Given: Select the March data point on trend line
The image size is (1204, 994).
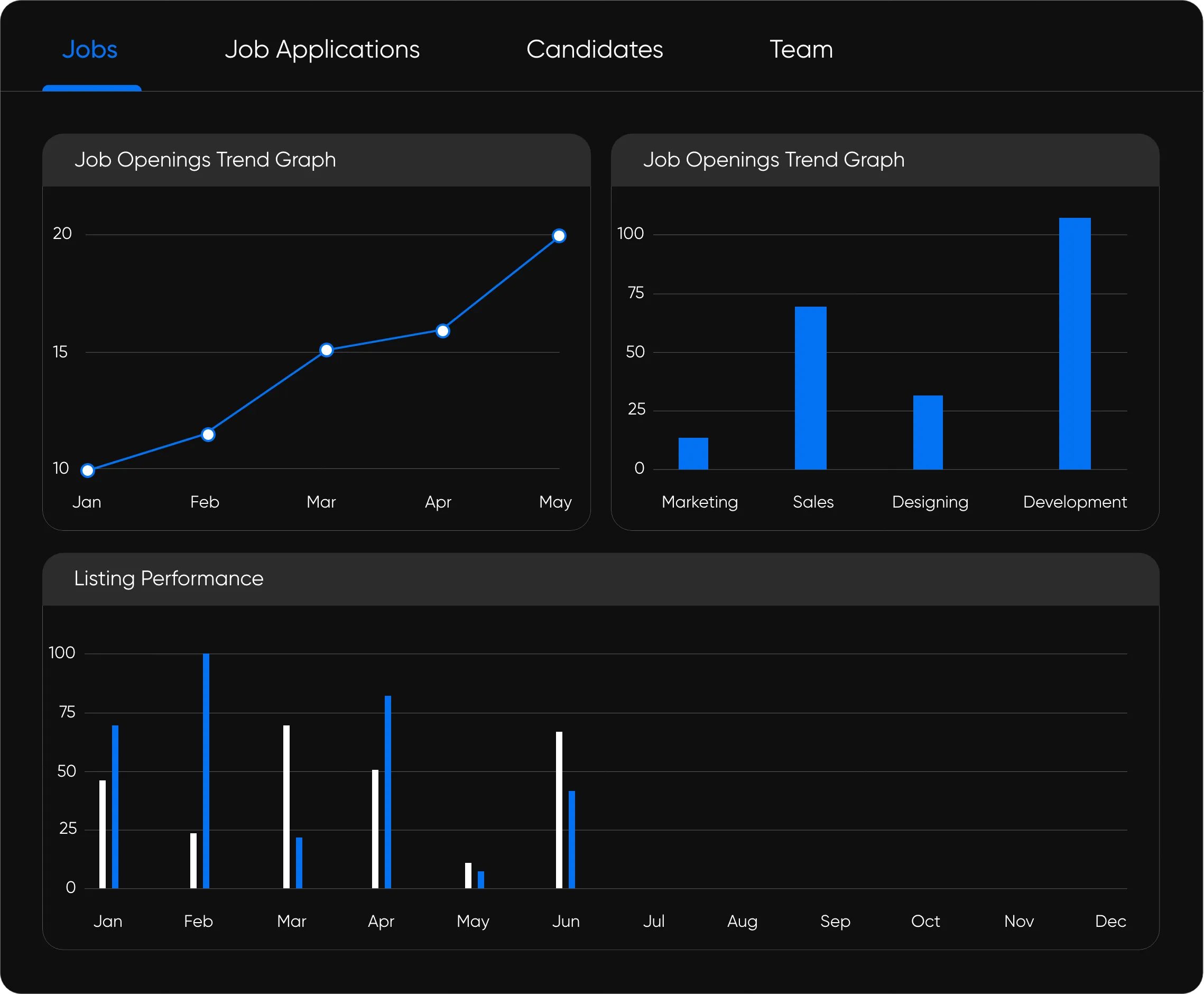Looking at the screenshot, I should coord(326,350).
